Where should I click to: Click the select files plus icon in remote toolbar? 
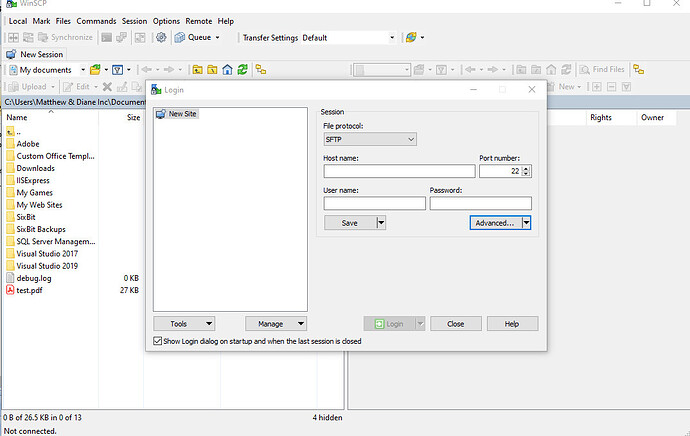pyautogui.click(x=596, y=87)
